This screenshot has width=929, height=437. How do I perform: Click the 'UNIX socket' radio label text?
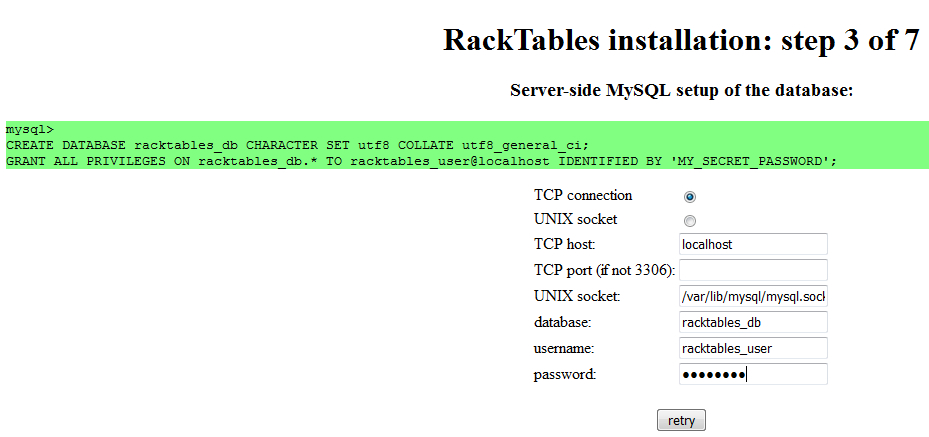(575, 219)
